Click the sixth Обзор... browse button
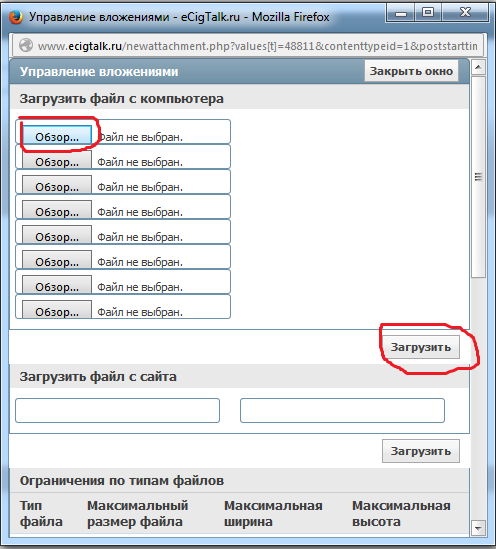The width and height of the screenshot is (496, 549). click(x=57, y=260)
